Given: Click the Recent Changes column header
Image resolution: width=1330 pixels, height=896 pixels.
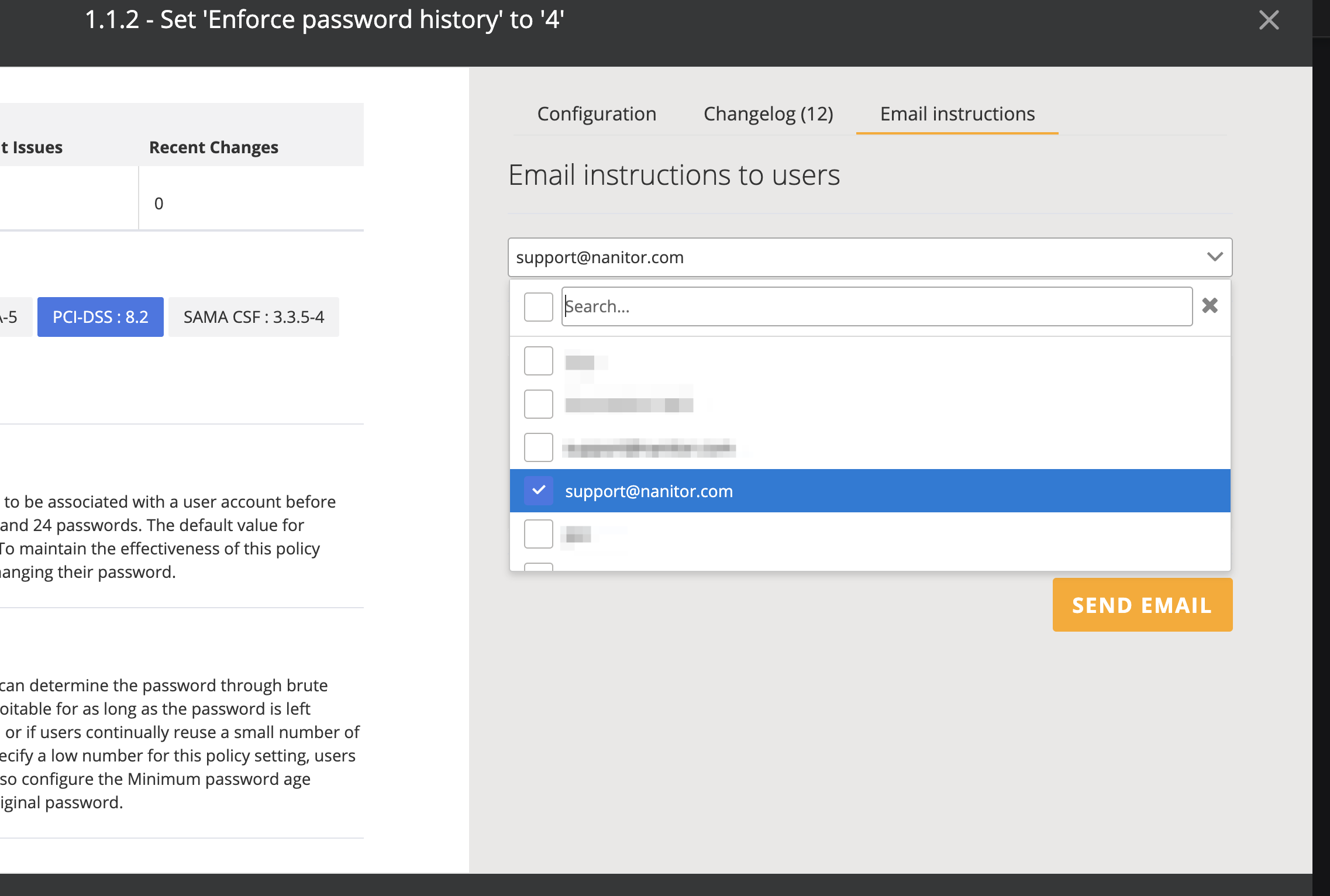Looking at the screenshot, I should click(x=213, y=147).
